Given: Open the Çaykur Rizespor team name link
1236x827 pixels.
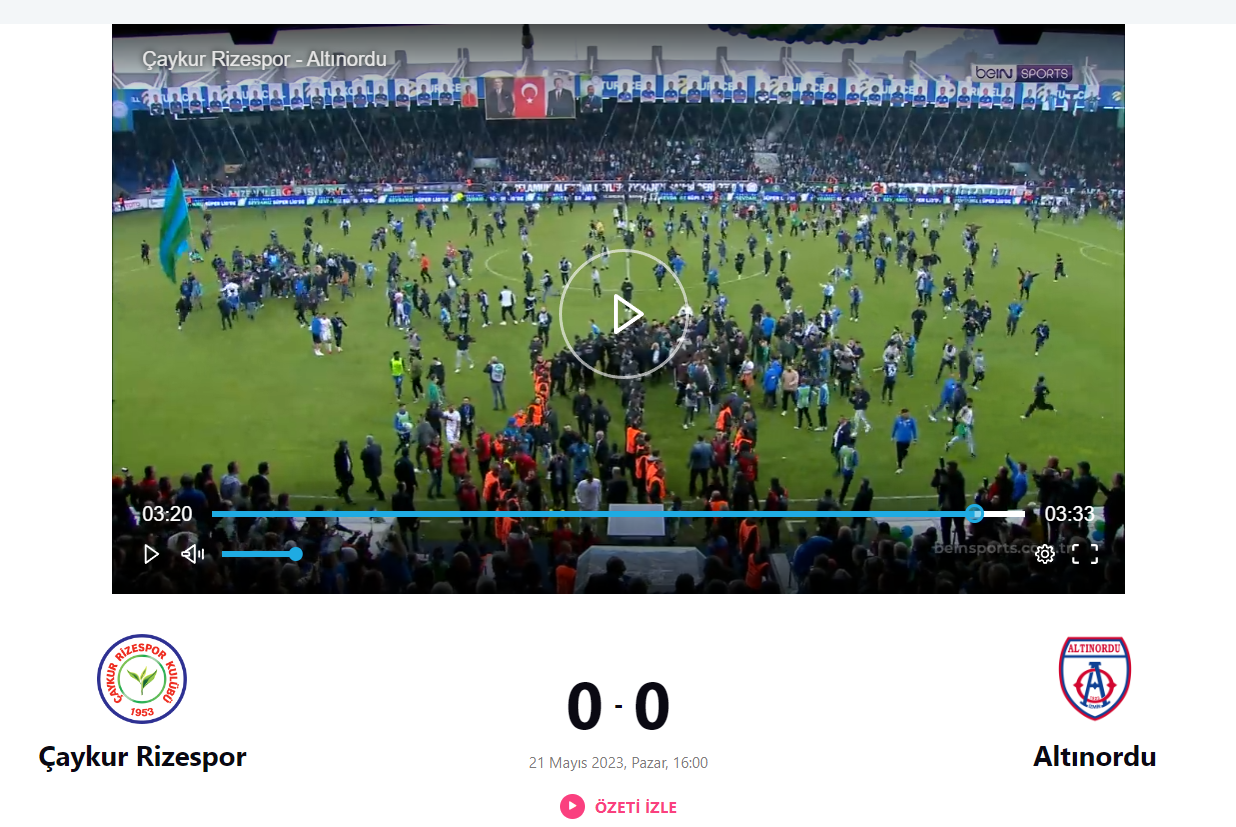Looking at the screenshot, I should point(142,756).
